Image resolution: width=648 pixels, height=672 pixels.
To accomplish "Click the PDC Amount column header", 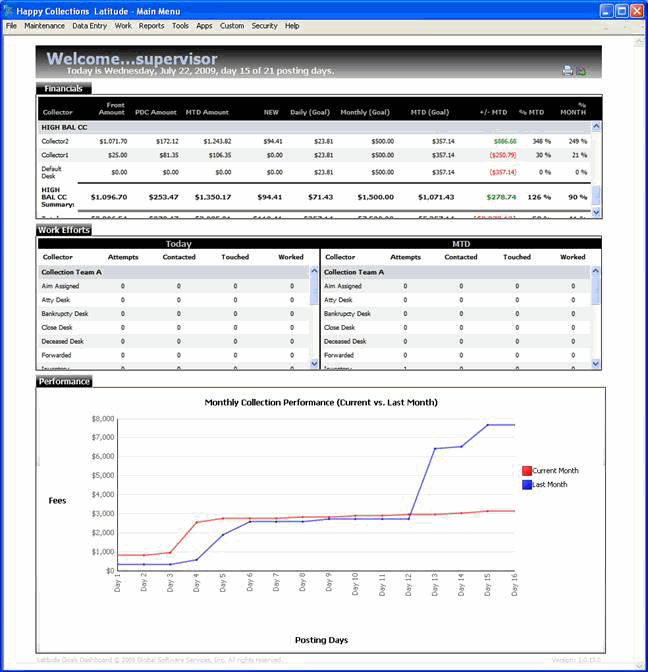I will [x=156, y=112].
